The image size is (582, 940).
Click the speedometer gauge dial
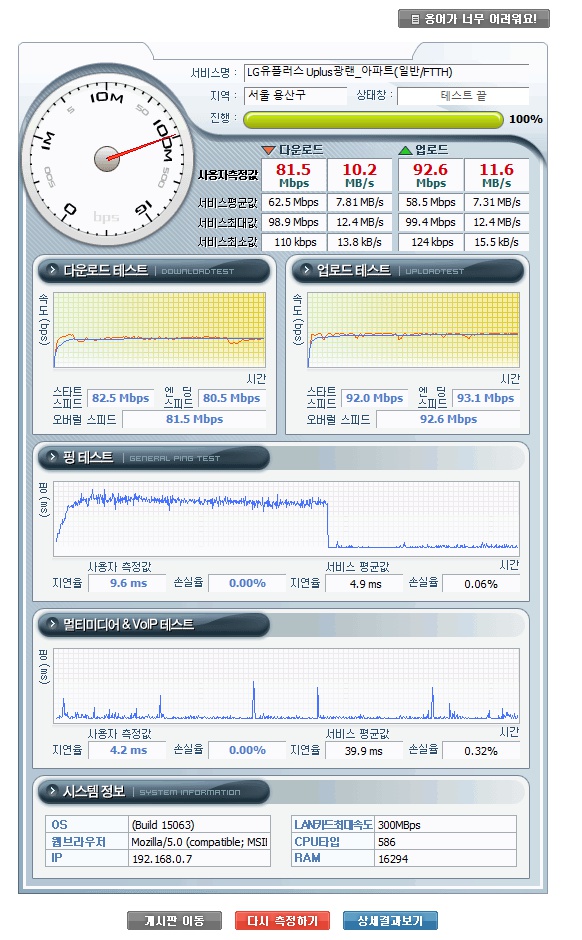pyautogui.click(x=107, y=158)
